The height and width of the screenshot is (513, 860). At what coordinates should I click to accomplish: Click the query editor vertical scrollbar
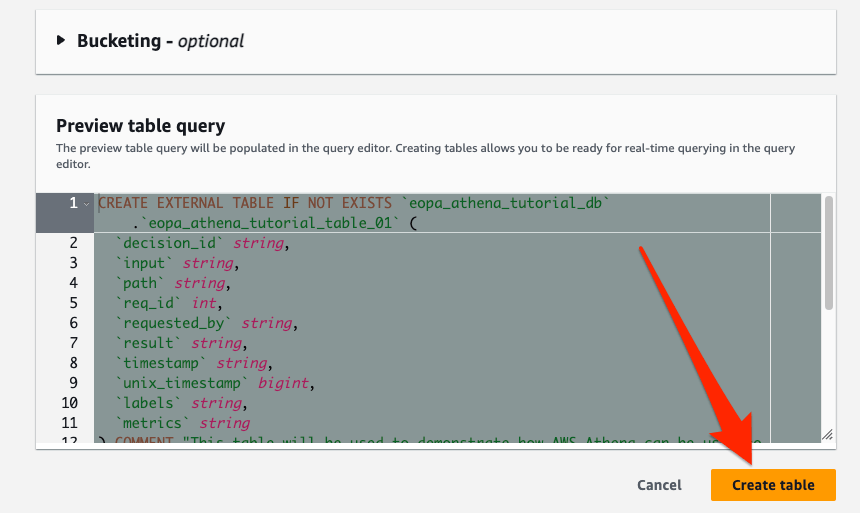point(829,253)
